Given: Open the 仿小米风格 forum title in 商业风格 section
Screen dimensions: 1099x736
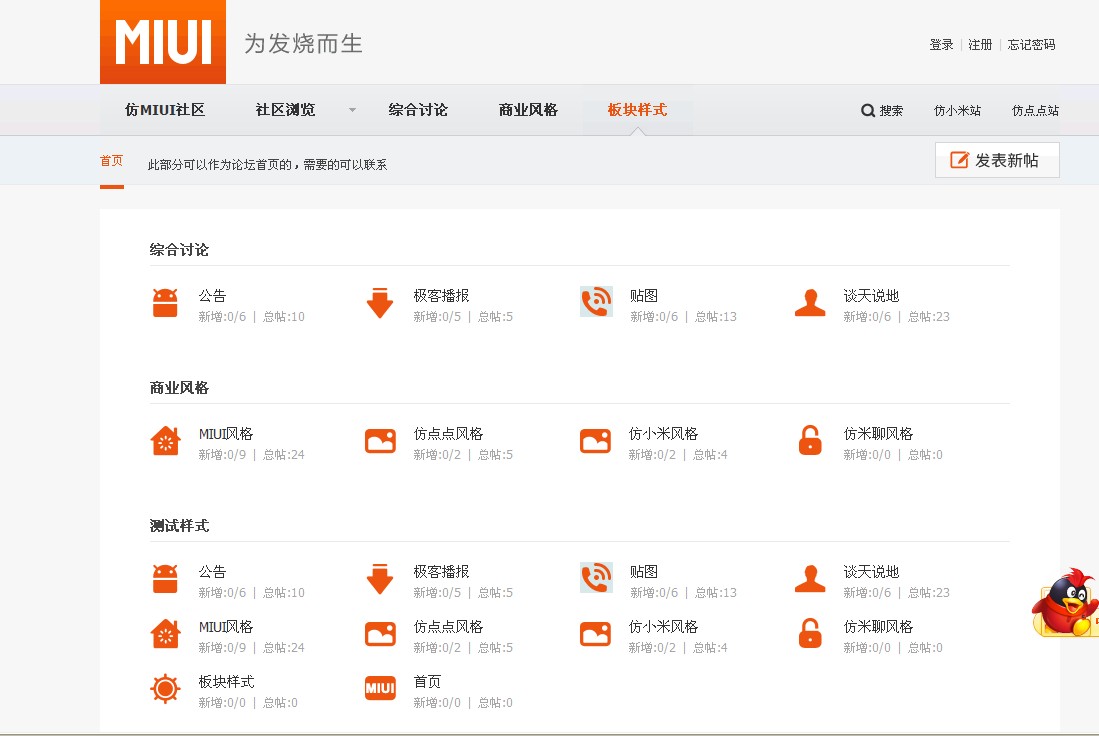Looking at the screenshot, I should point(663,434).
